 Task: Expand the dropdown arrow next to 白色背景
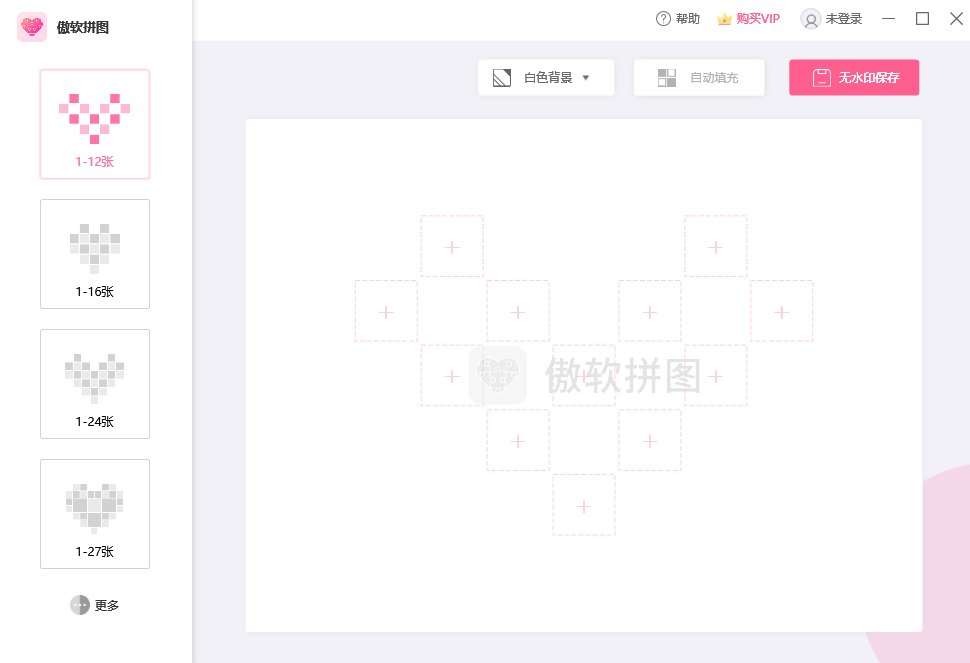tap(586, 77)
